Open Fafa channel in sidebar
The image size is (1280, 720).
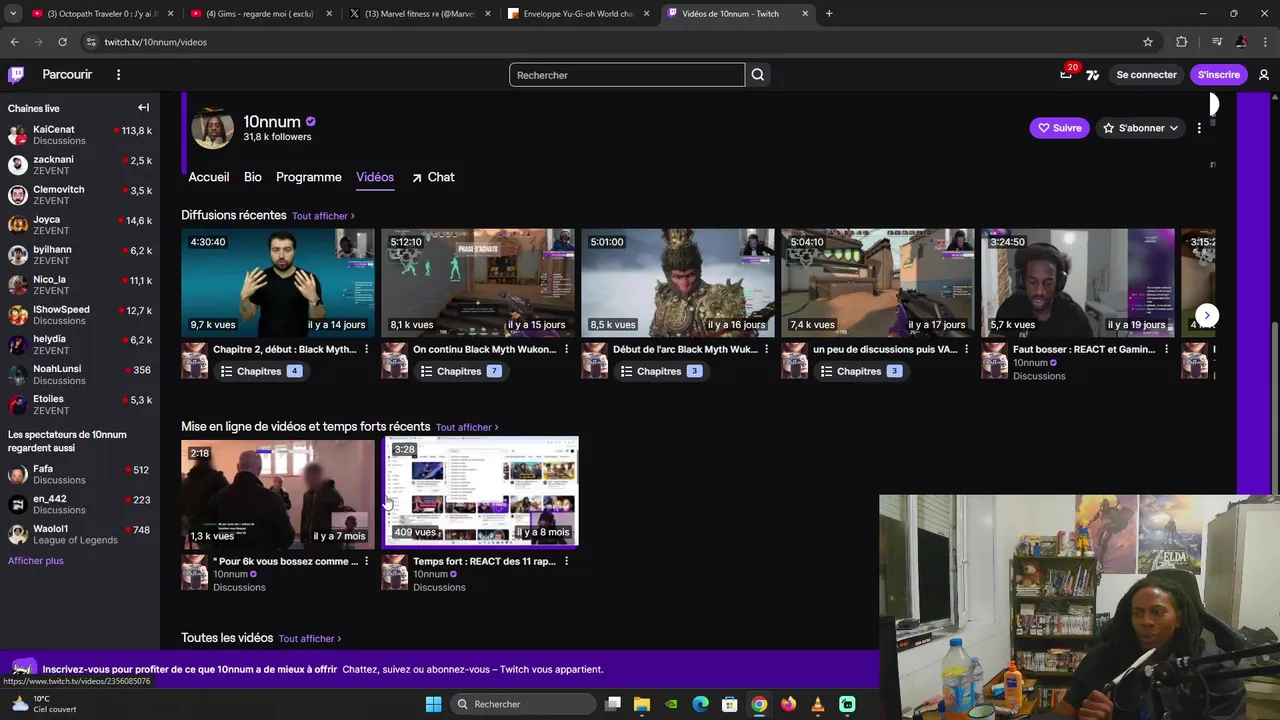pyautogui.click(x=80, y=474)
